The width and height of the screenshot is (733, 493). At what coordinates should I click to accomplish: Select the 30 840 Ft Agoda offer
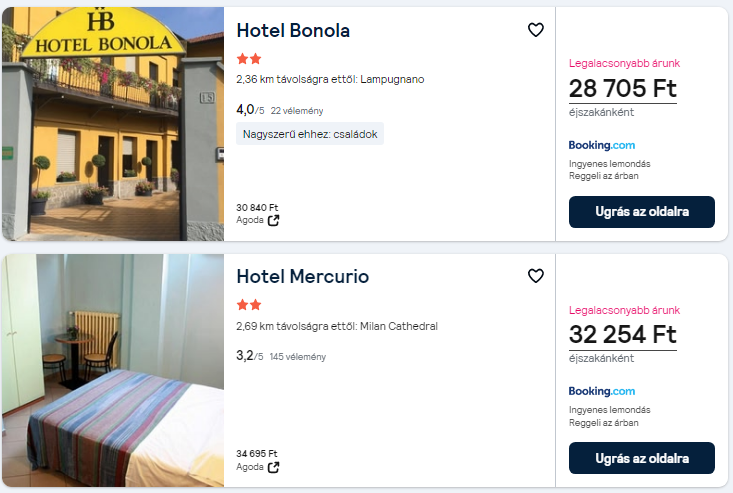[x=257, y=208]
